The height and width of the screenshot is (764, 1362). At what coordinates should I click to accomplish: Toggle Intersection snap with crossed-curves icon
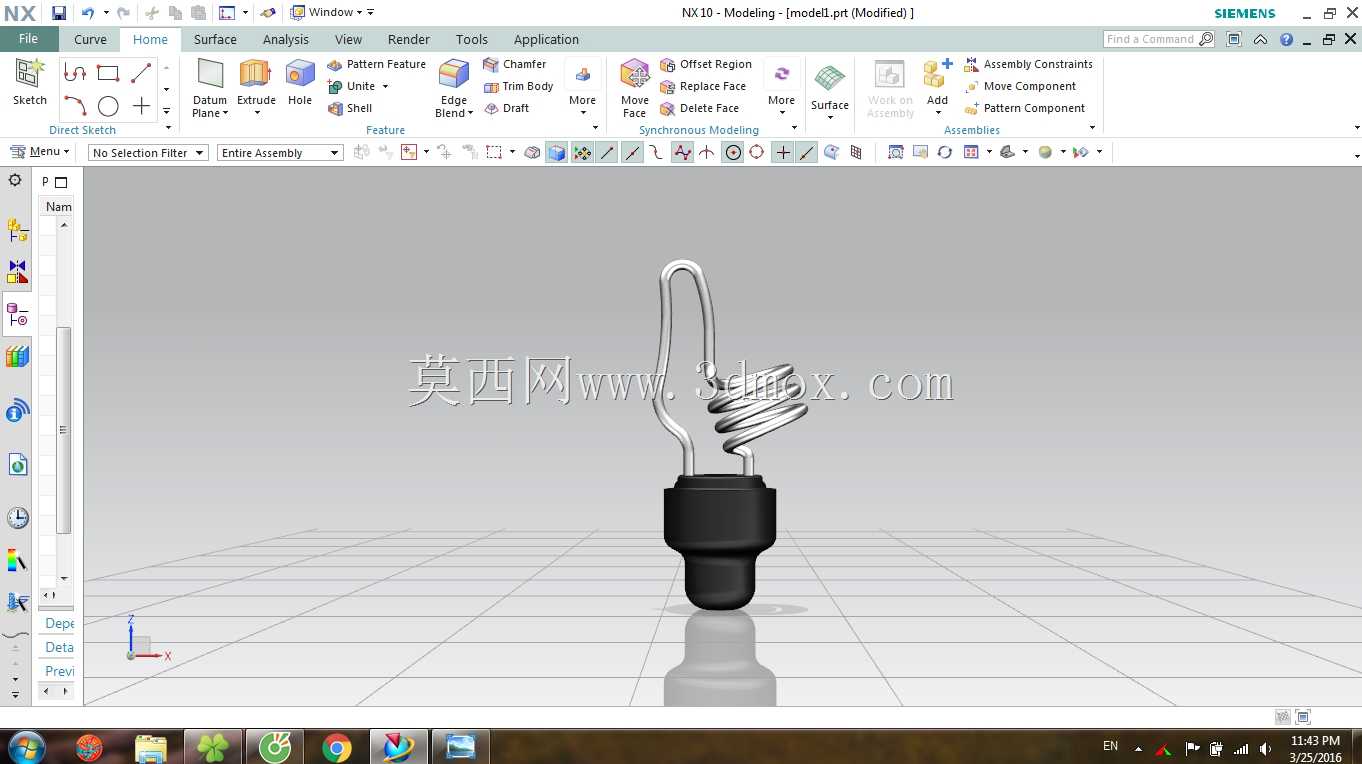pyautogui.click(x=707, y=153)
